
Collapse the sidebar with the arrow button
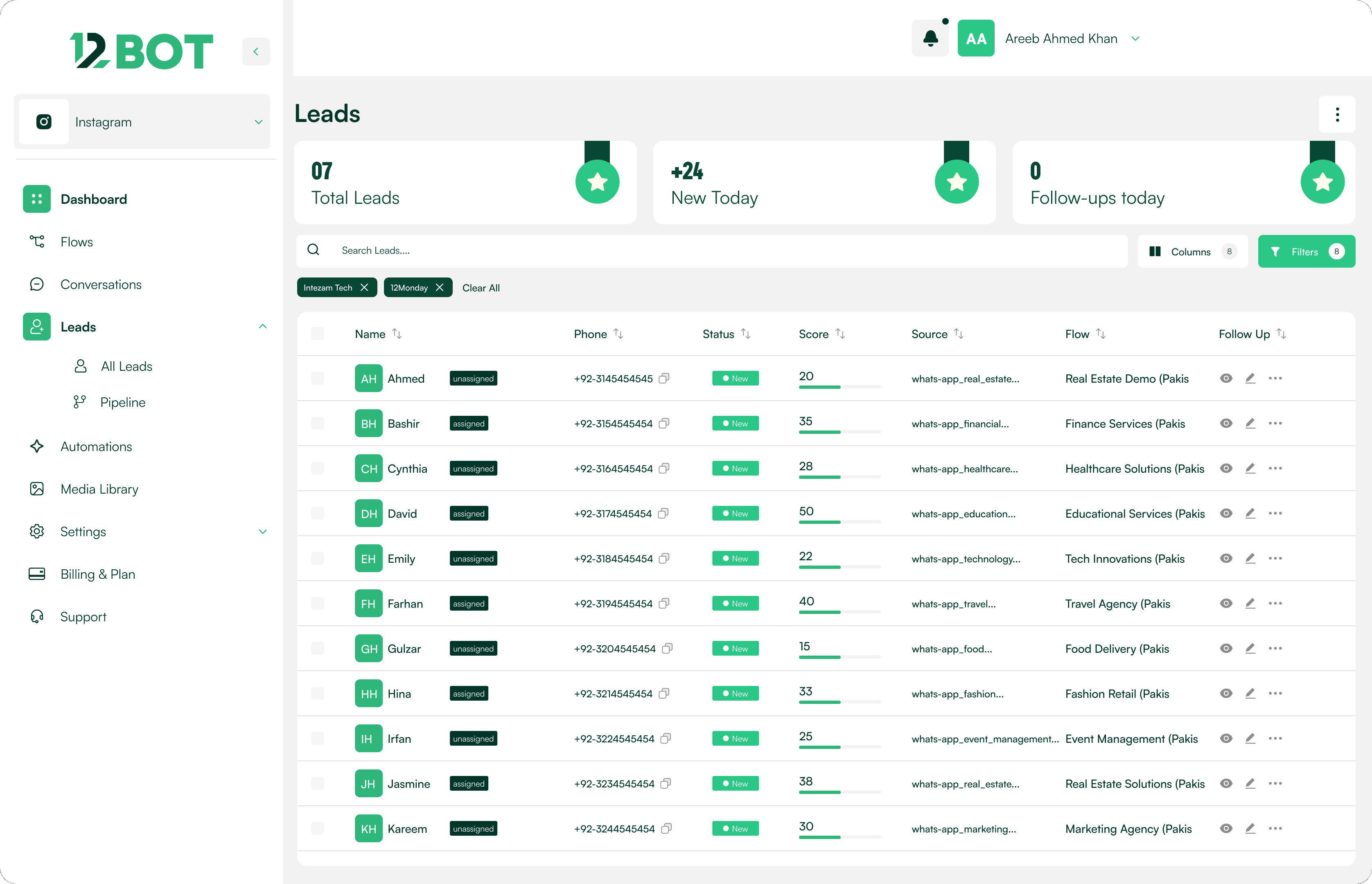[x=256, y=52]
